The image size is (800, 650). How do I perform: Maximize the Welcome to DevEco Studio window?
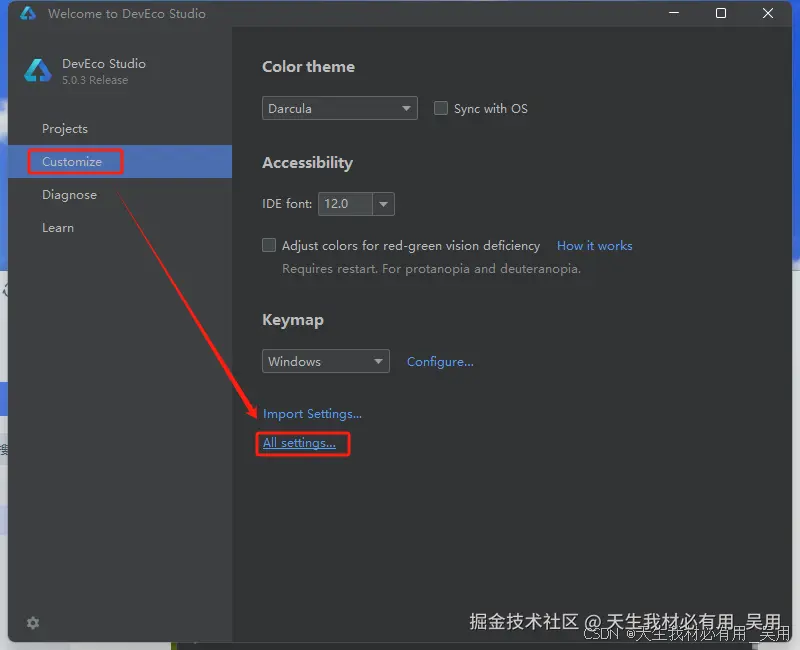721,13
